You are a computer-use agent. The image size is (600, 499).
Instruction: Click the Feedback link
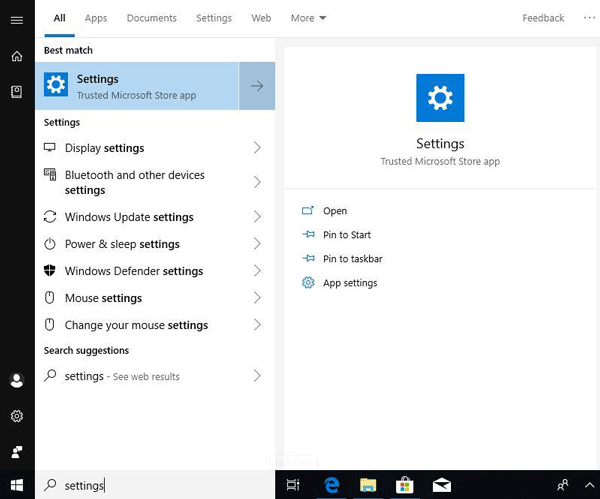tap(543, 18)
